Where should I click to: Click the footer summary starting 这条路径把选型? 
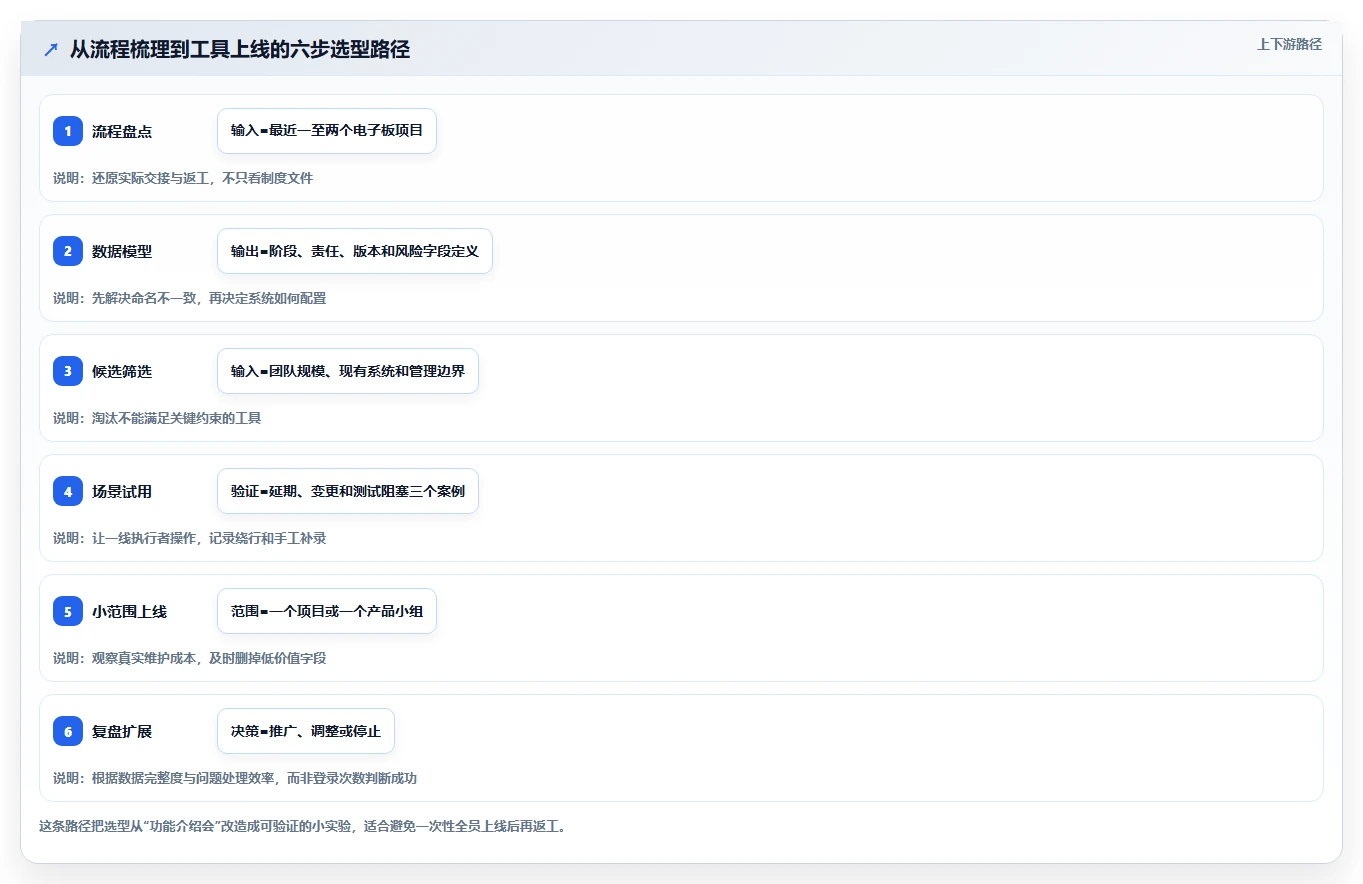(303, 826)
